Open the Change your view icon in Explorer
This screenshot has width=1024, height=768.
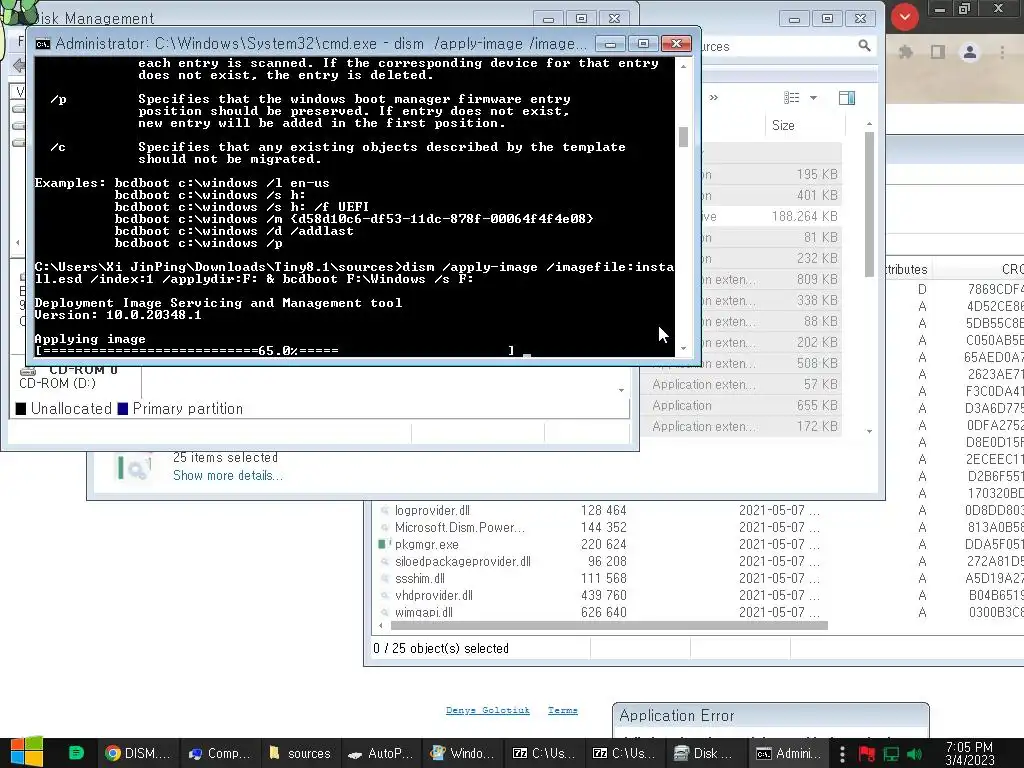pyautogui.click(x=792, y=98)
